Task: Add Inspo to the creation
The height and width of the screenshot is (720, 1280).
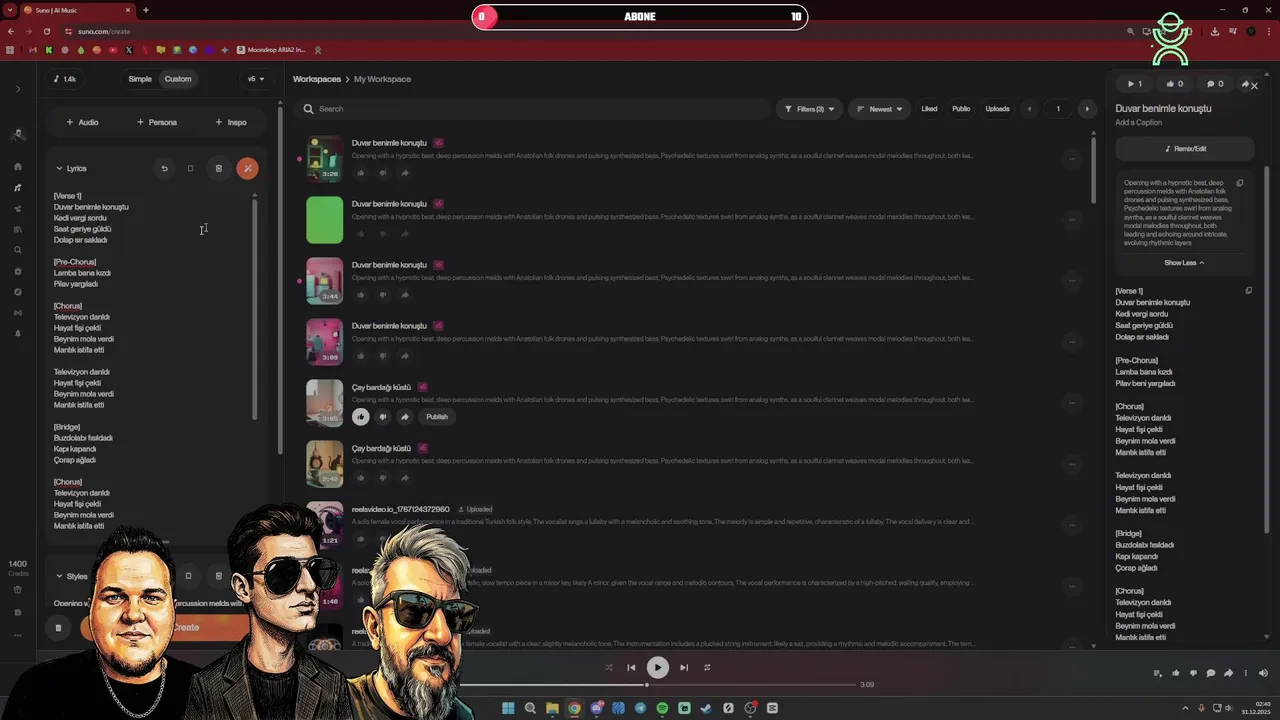Action: click(231, 122)
